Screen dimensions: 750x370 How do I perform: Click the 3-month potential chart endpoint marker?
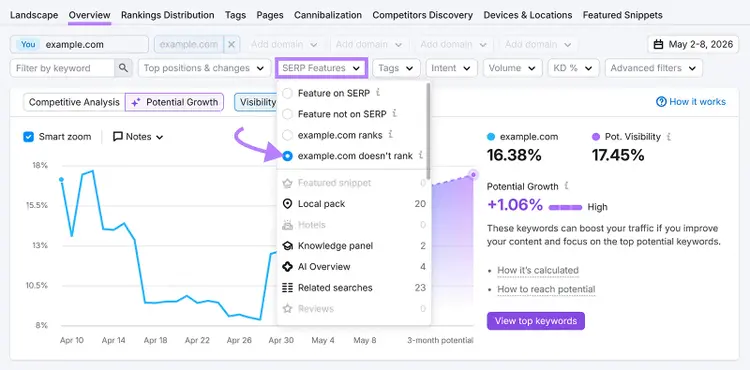[x=474, y=174]
